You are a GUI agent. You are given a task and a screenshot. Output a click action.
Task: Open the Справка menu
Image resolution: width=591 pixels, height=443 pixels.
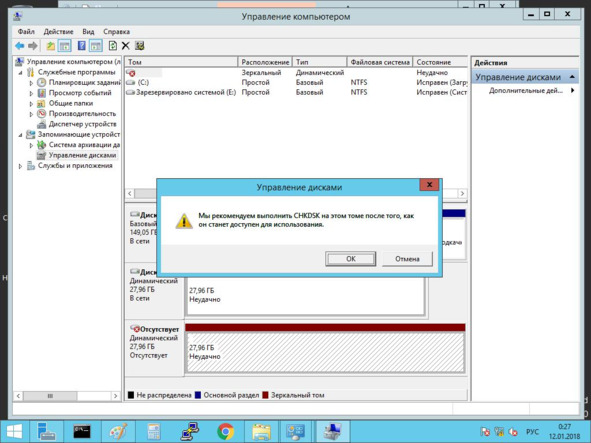pos(116,32)
